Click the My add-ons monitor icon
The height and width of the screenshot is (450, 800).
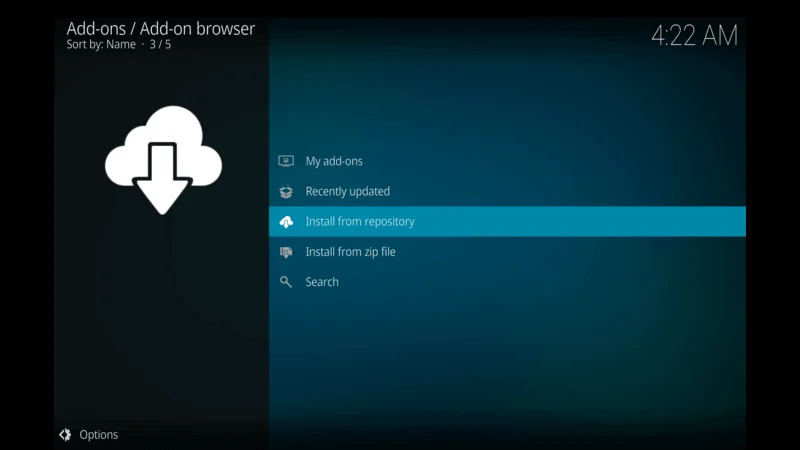pos(286,161)
